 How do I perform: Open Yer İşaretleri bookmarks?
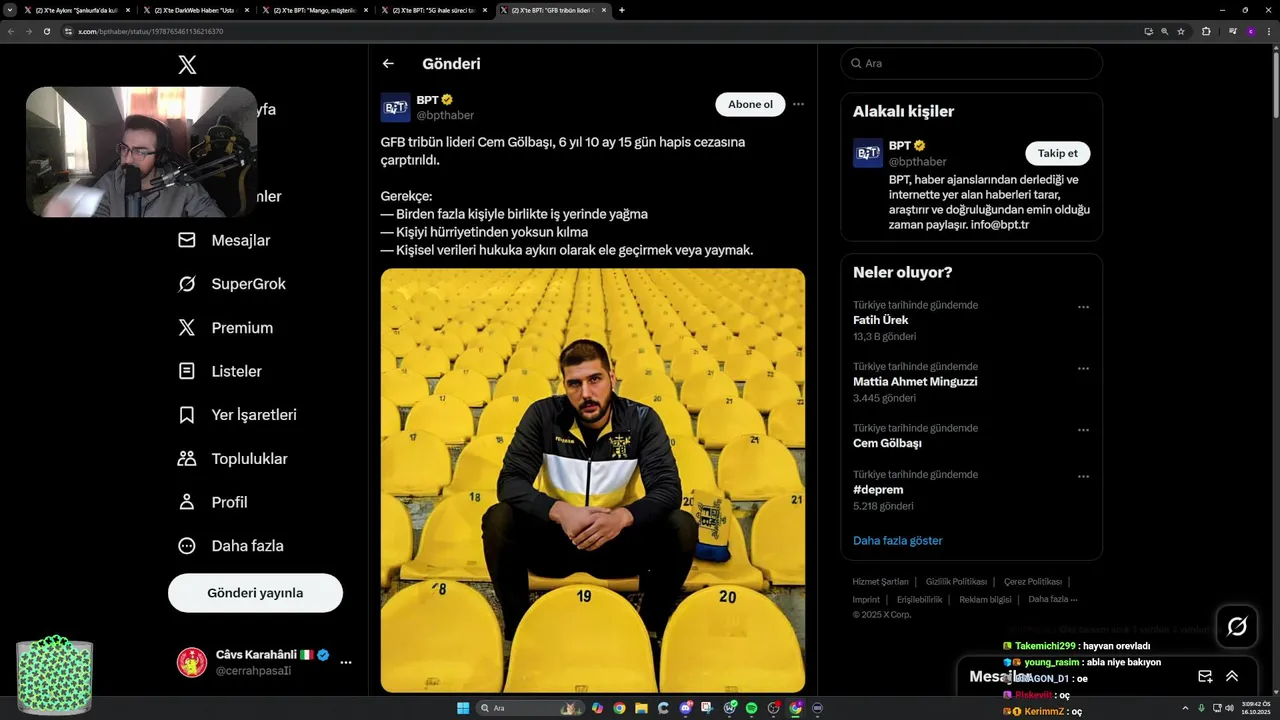click(x=237, y=415)
